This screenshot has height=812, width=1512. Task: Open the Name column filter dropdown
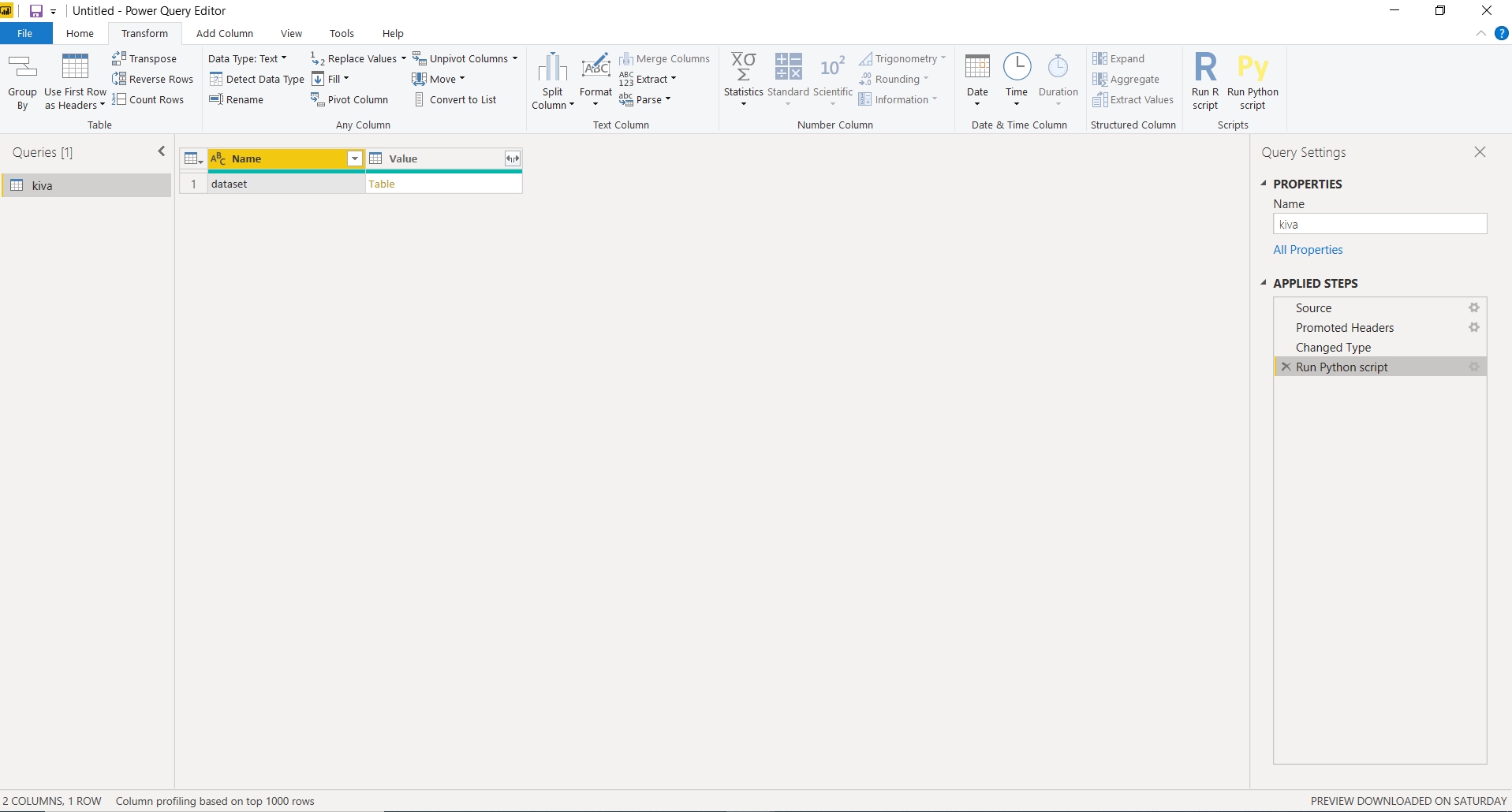point(355,159)
